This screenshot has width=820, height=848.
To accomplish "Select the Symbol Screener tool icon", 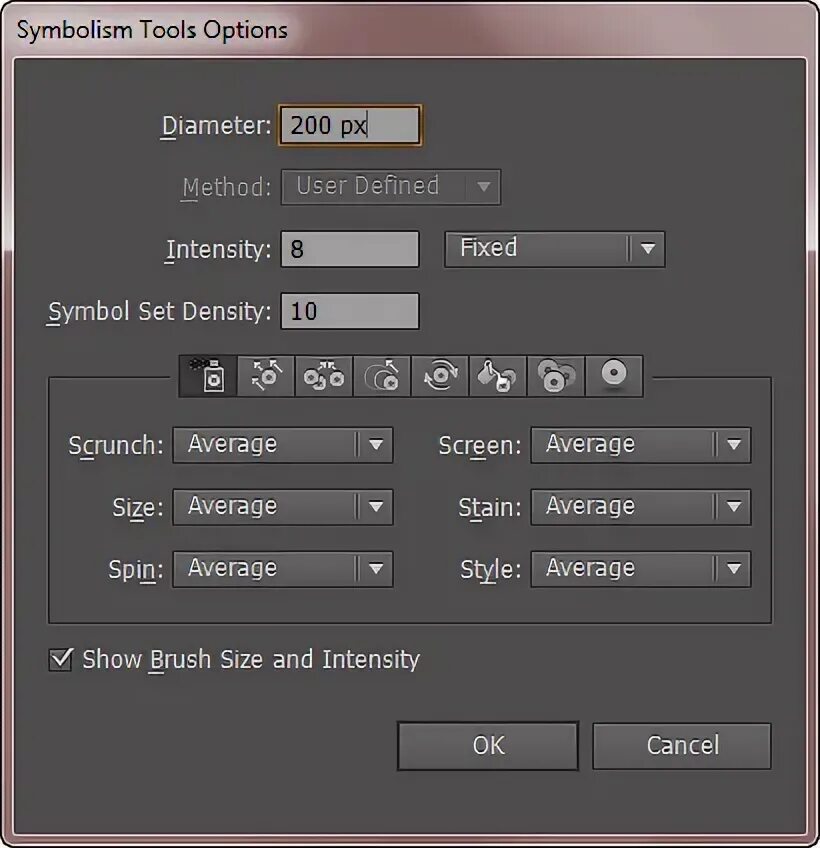I will coord(556,376).
